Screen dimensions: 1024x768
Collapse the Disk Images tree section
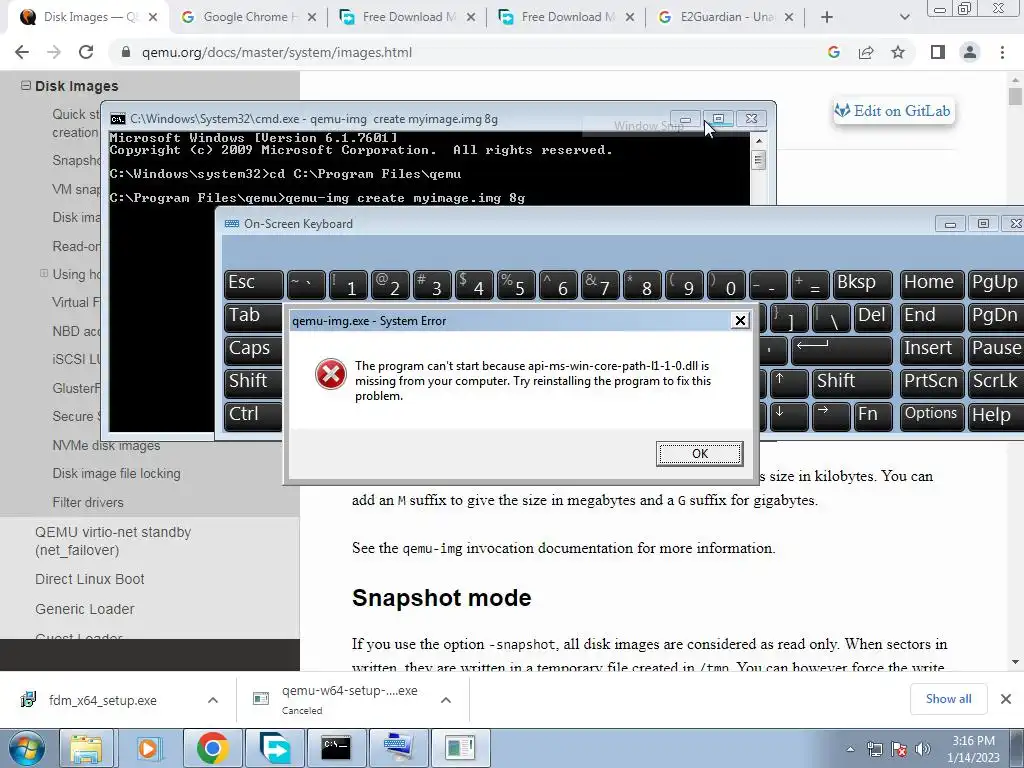(x=26, y=86)
